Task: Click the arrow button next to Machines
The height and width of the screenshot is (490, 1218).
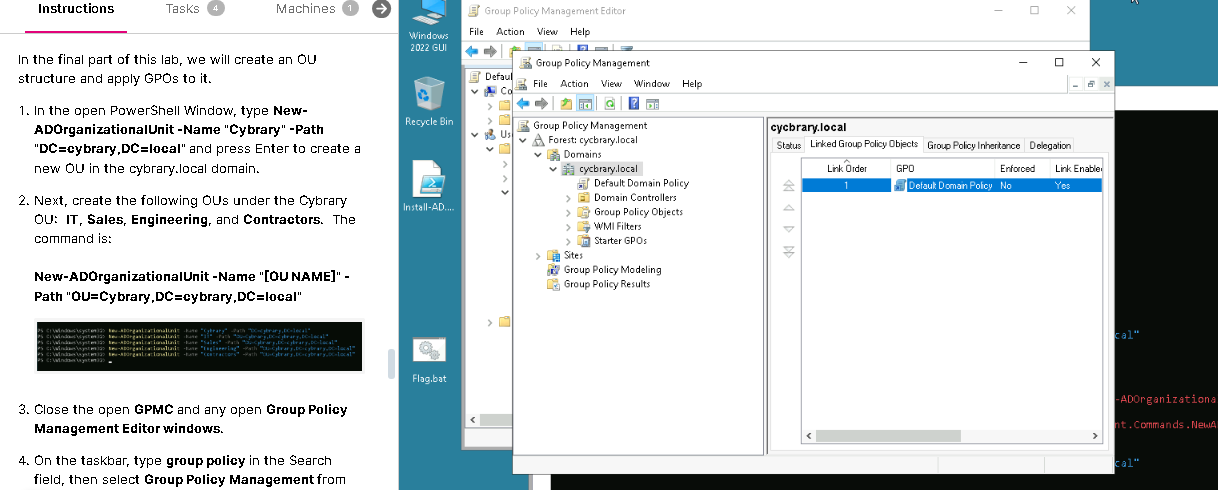Action: [381, 9]
